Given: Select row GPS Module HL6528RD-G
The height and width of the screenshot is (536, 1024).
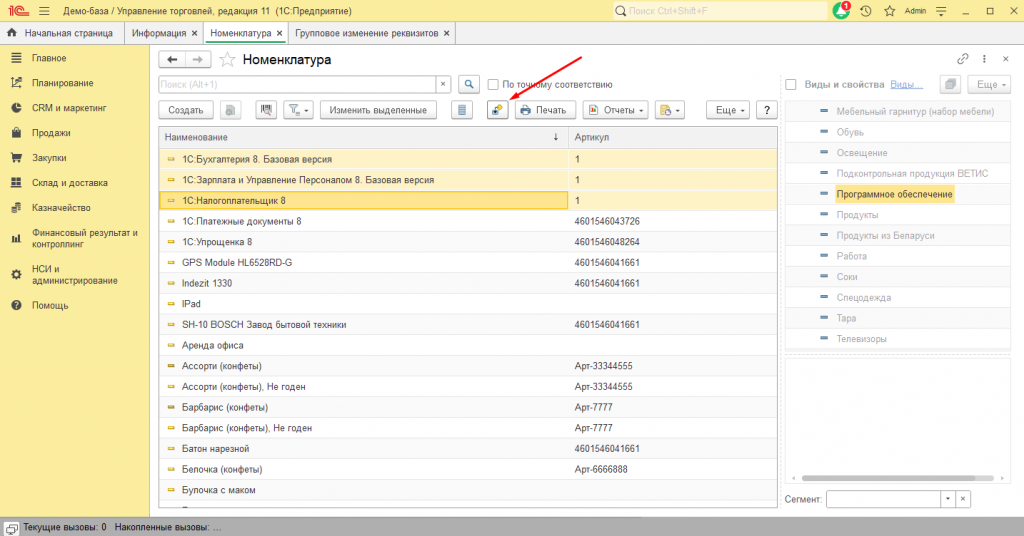Looking at the screenshot, I should 468,262.
